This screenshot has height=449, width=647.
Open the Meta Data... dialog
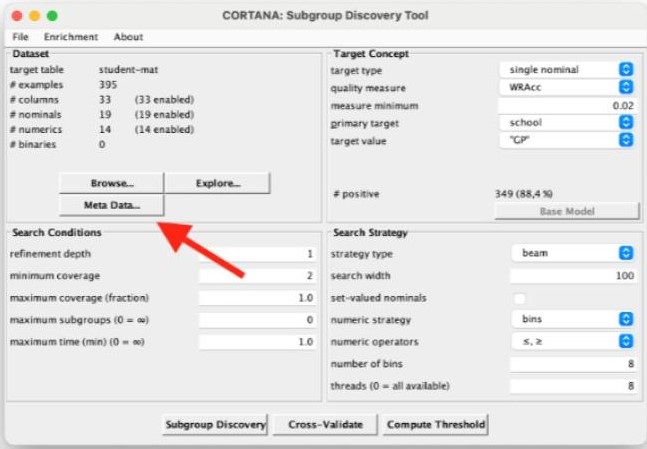pos(112,205)
